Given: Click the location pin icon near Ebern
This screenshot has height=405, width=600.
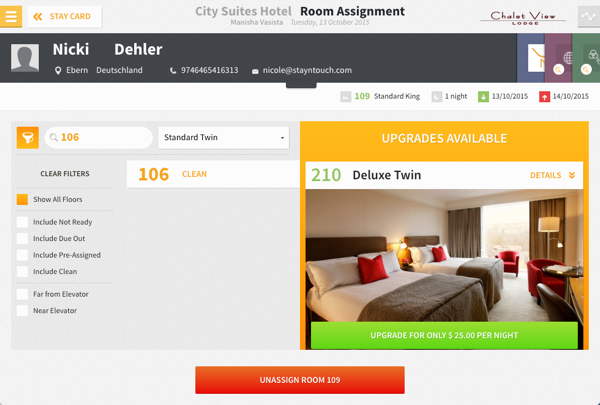Looking at the screenshot, I should tap(58, 70).
